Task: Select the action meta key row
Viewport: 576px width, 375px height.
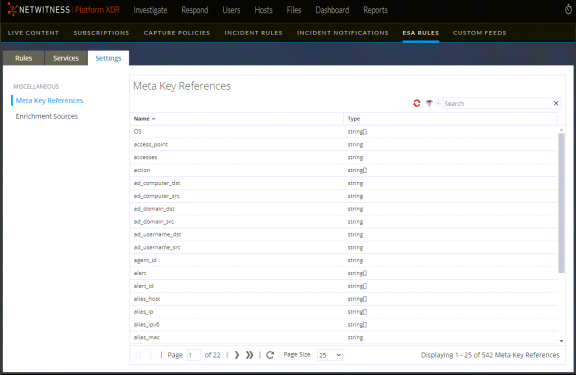Action: pyautogui.click(x=344, y=170)
